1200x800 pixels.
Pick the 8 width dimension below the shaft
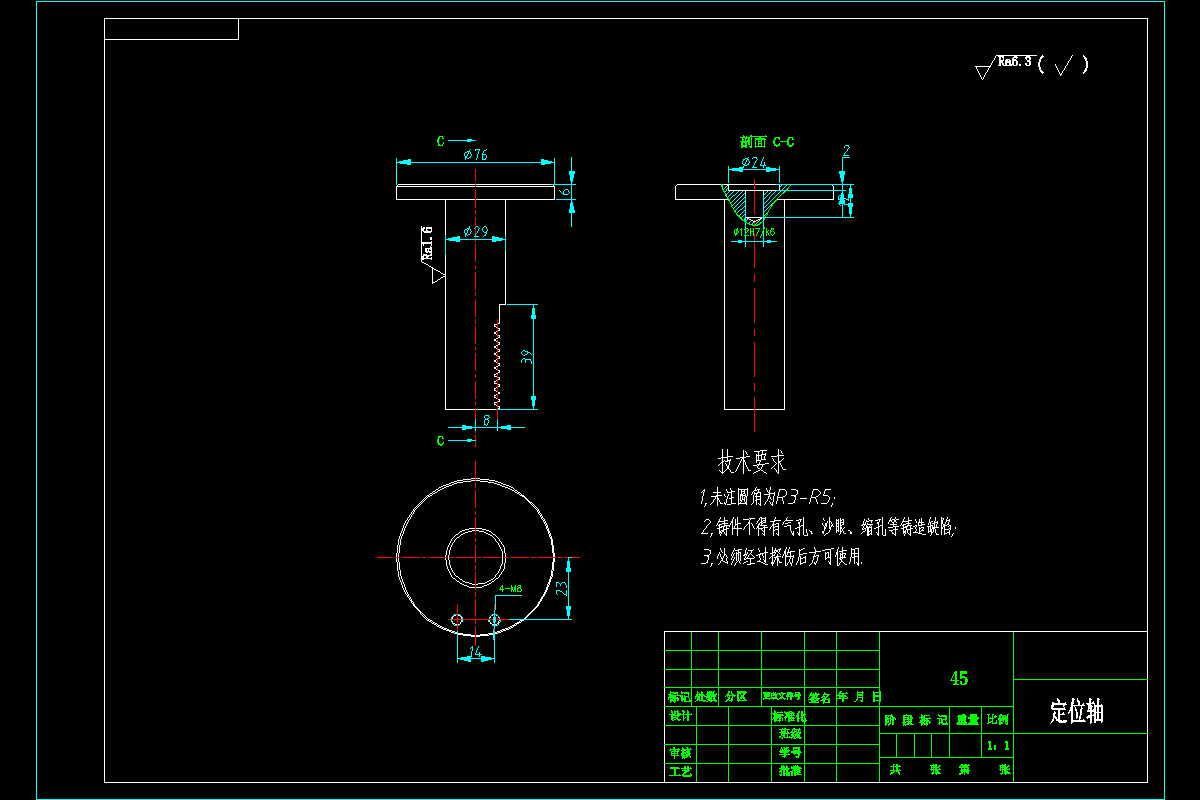coord(487,421)
